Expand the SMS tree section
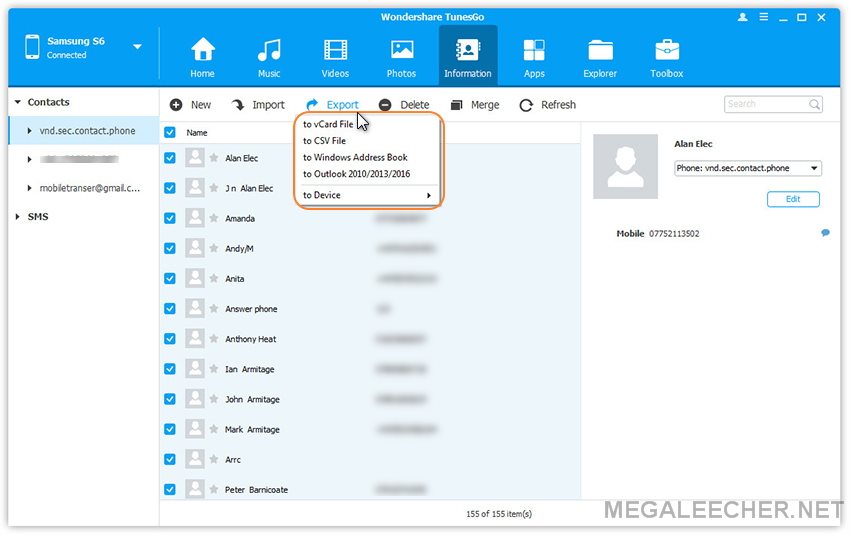The image size is (850, 535). point(18,216)
